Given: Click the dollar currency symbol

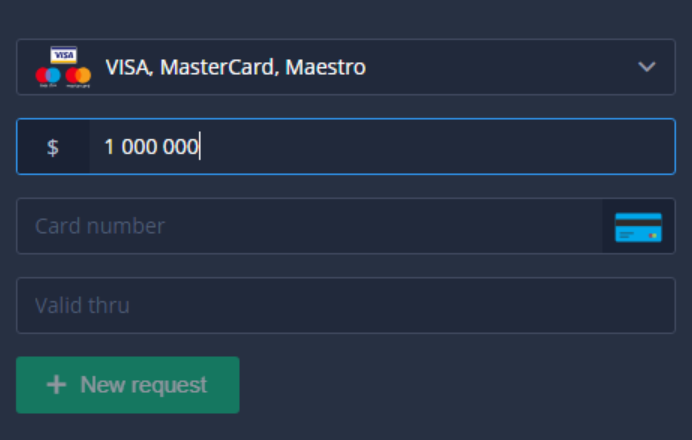Looking at the screenshot, I should [53, 147].
